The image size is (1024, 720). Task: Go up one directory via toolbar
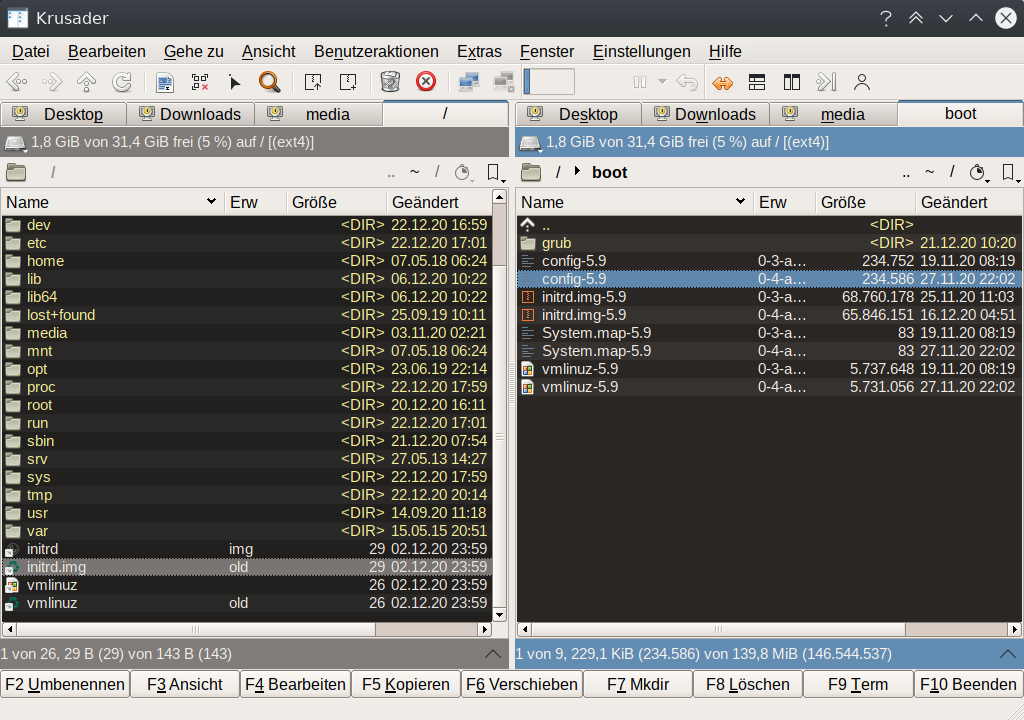coord(87,82)
